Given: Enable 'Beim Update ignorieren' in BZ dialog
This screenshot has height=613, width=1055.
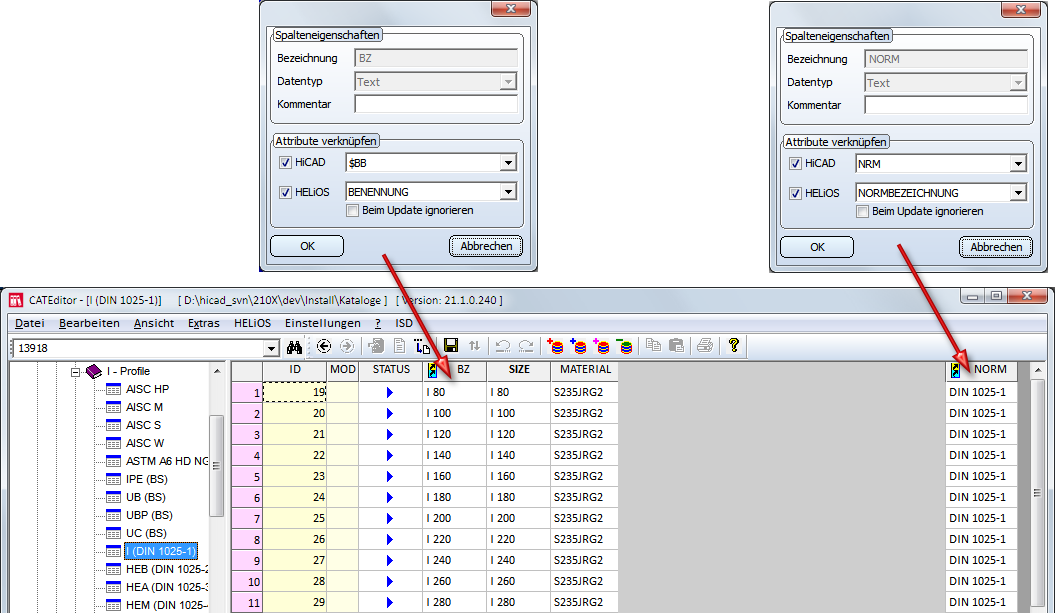Looking at the screenshot, I should (352, 211).
